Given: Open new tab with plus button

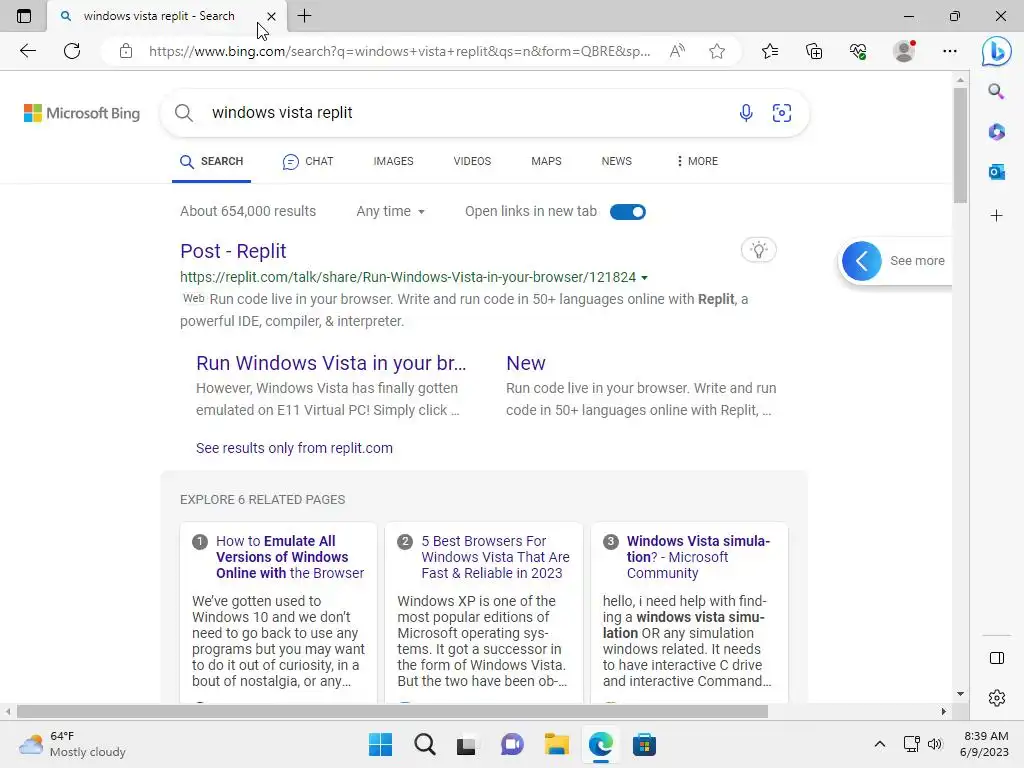Looking at the screenshot, I should coord(304,16).
